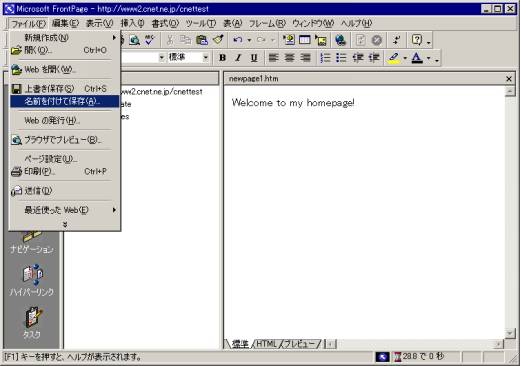
Task: Choose 送信(D) from the File menu
Action: (64, 191)
